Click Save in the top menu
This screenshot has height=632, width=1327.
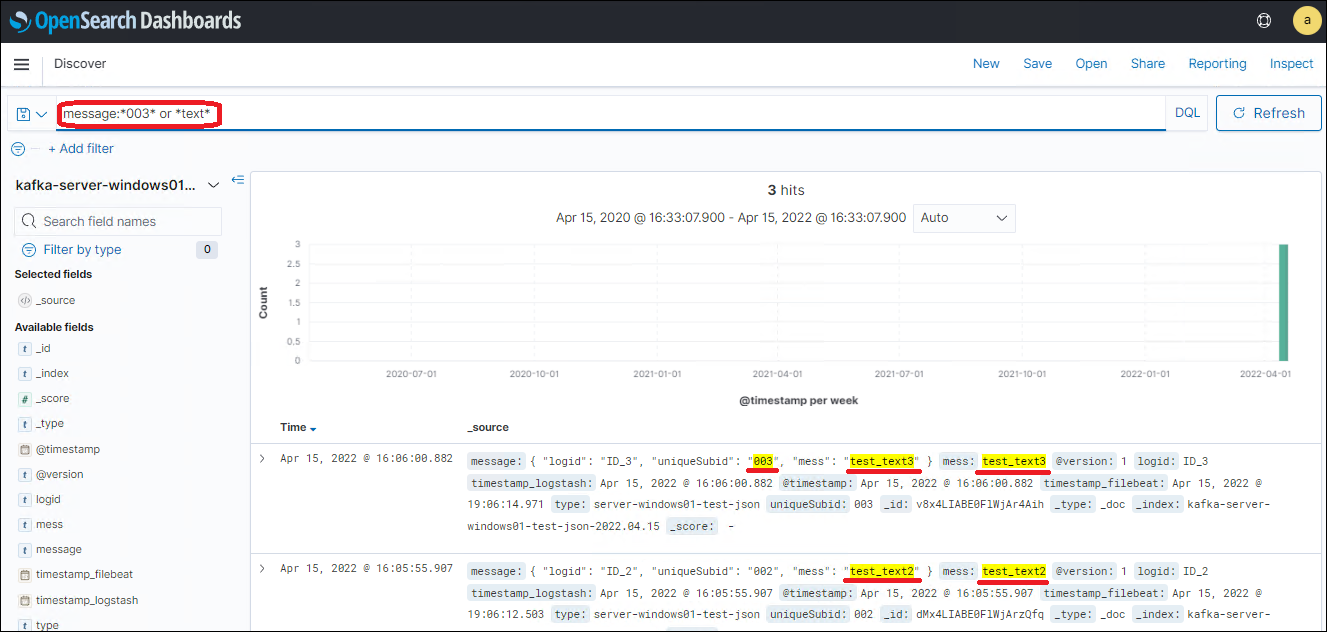(x=1037, y=64)
